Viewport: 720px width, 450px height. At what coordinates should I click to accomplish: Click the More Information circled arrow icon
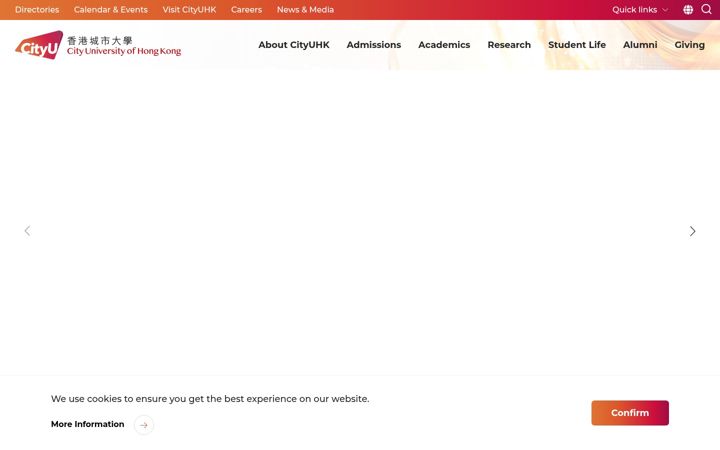[144, 425]
